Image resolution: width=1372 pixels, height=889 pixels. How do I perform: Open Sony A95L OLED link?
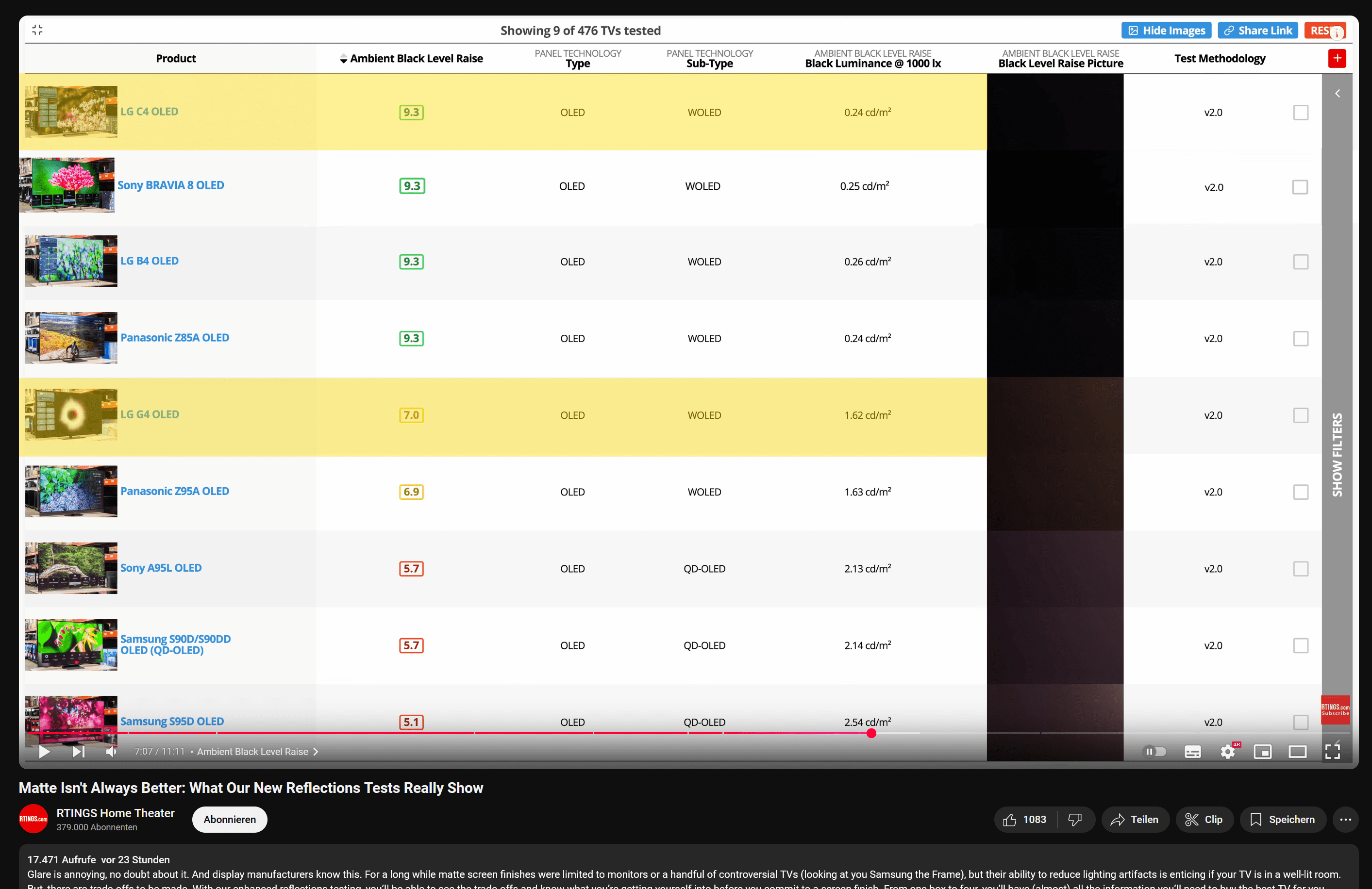click(x=161, y=567)
